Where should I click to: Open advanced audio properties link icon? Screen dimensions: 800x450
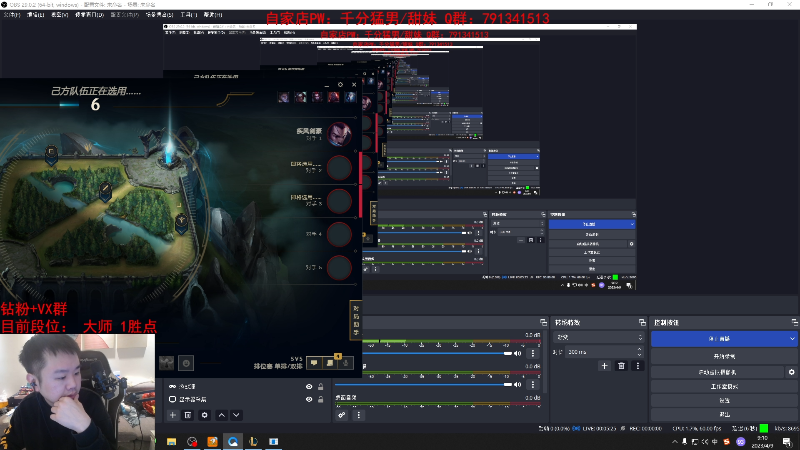click(342, 415)
